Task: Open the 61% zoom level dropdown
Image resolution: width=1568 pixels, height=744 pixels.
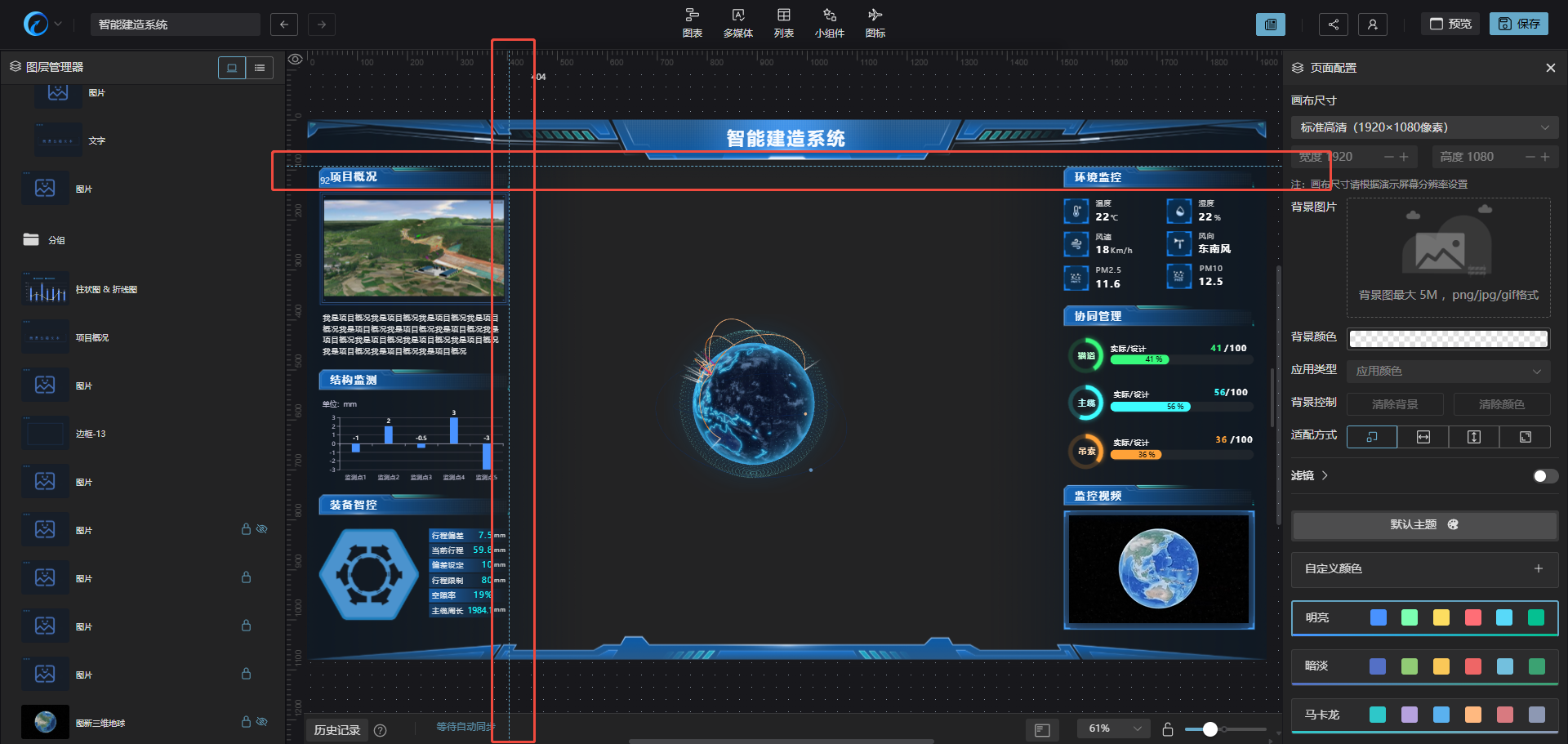Action: [1114, 728]
